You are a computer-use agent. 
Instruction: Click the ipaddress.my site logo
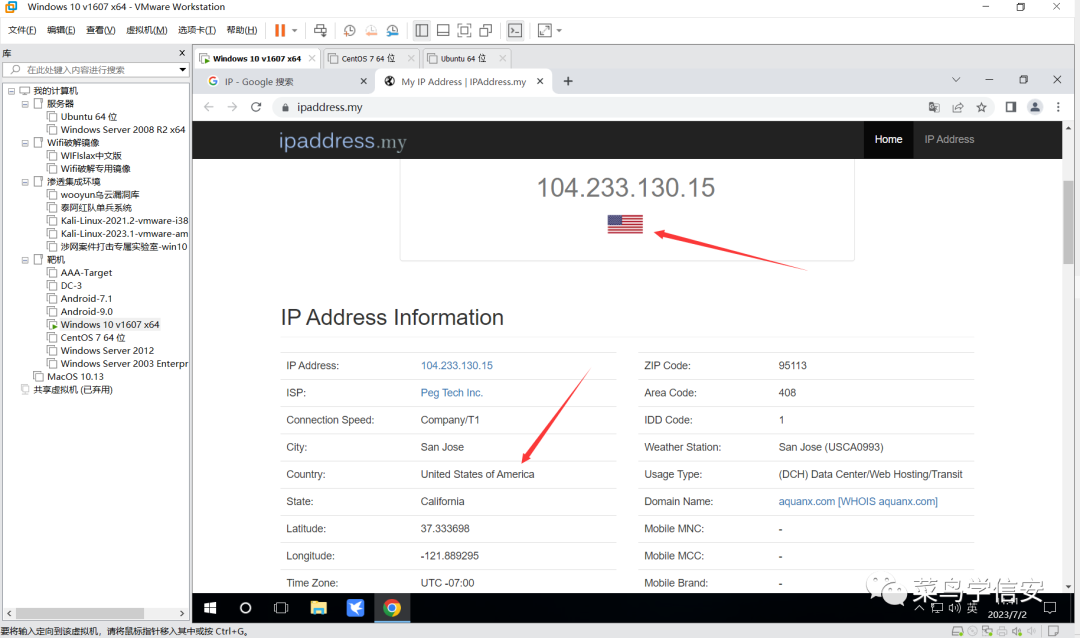[x=342, y=141]
